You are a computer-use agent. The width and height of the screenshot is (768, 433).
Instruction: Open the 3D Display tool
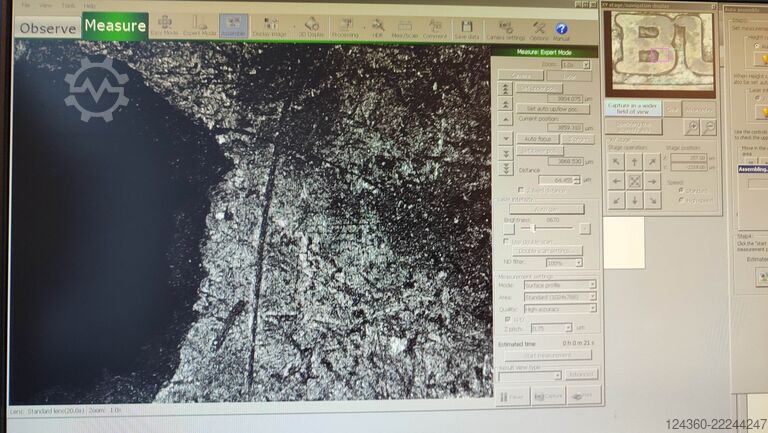click(312, 26)
